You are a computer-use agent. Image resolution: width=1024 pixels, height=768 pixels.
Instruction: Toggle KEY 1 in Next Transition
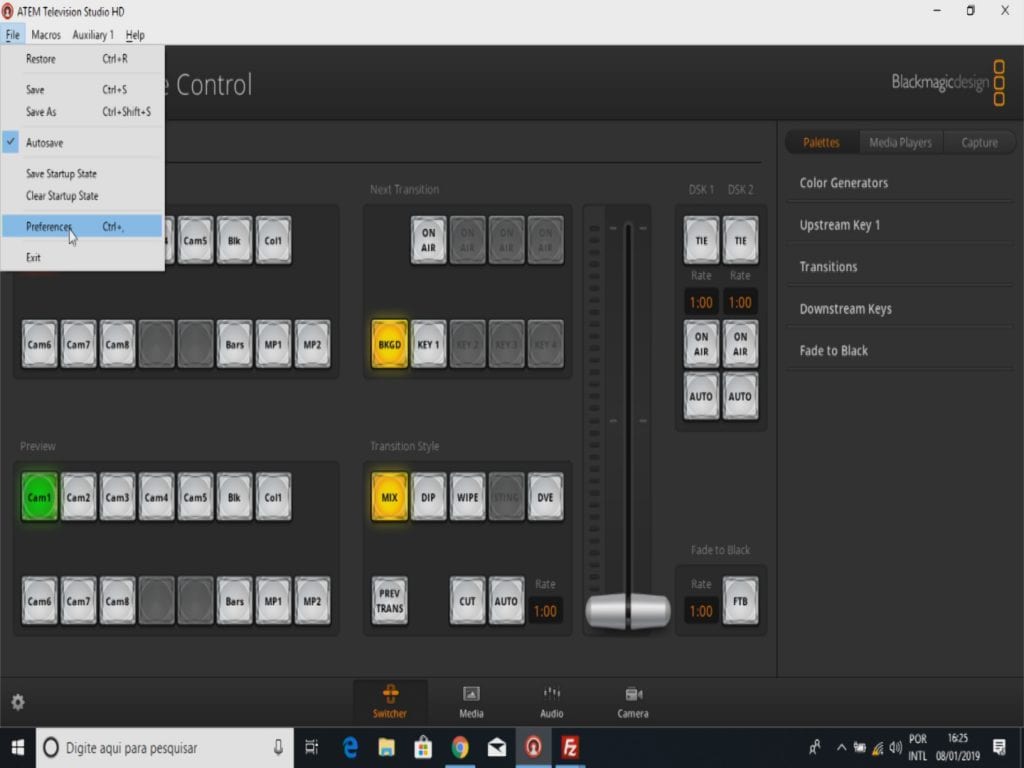(x=428, y=344)
